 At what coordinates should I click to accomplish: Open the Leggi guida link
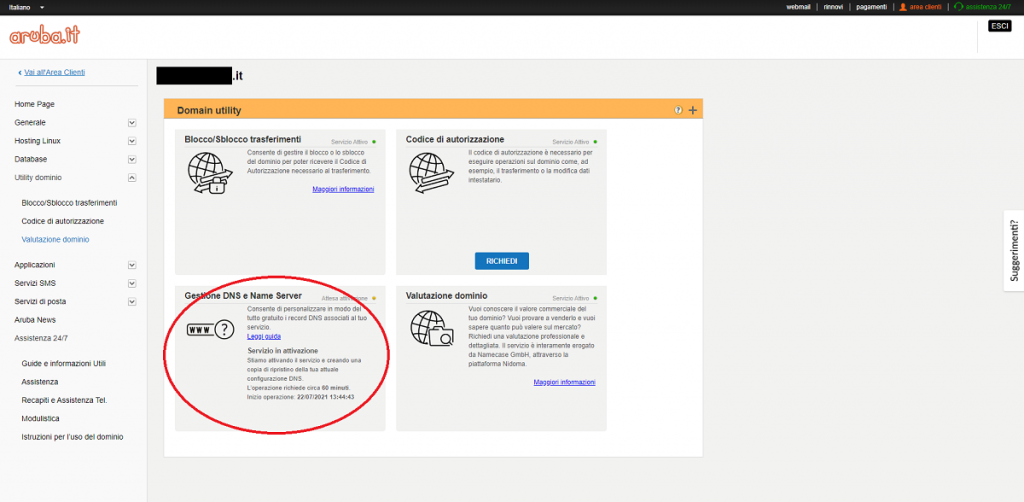click(264, 336)
